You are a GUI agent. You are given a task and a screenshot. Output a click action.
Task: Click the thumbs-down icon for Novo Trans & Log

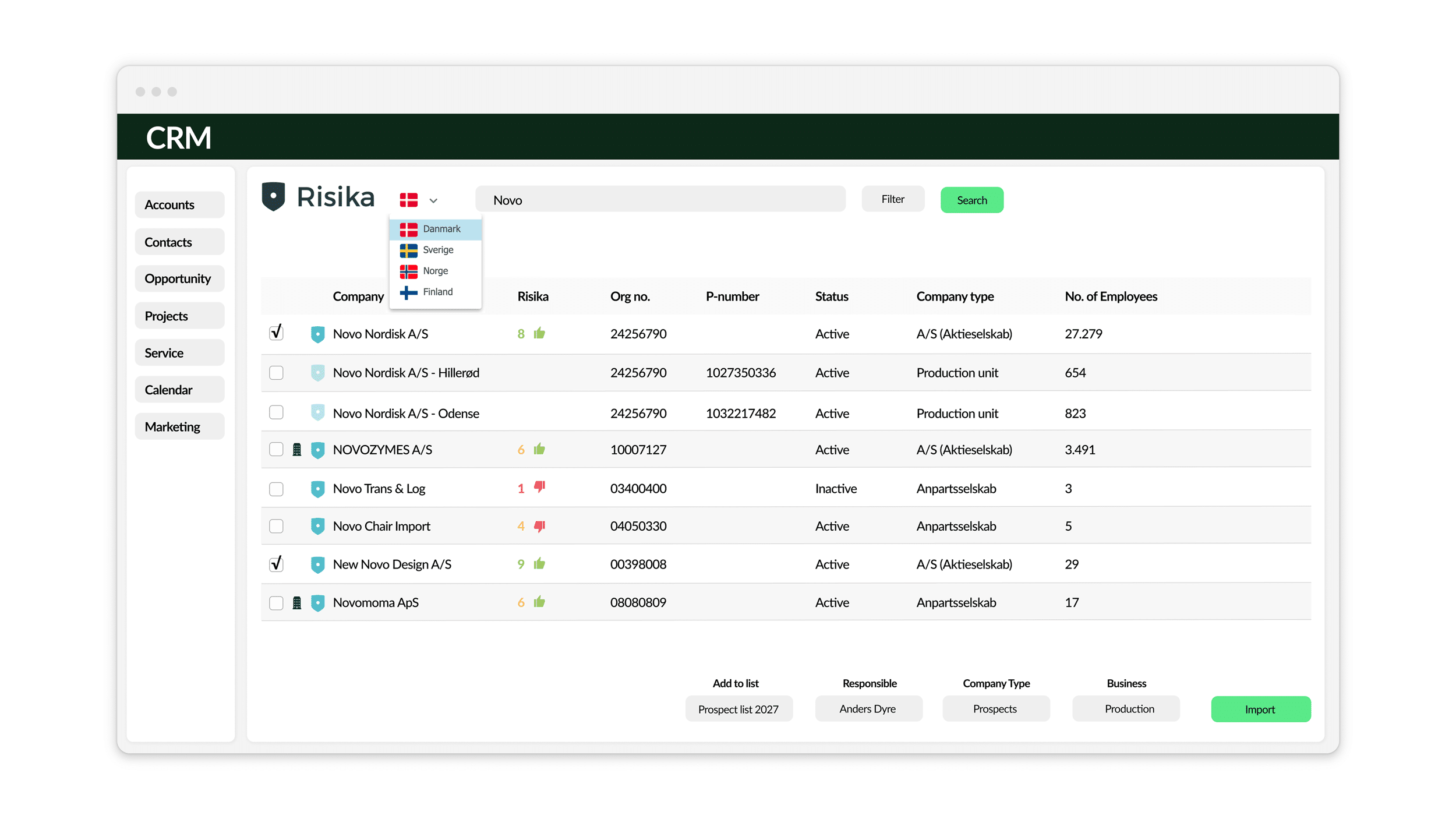[540, 487]
